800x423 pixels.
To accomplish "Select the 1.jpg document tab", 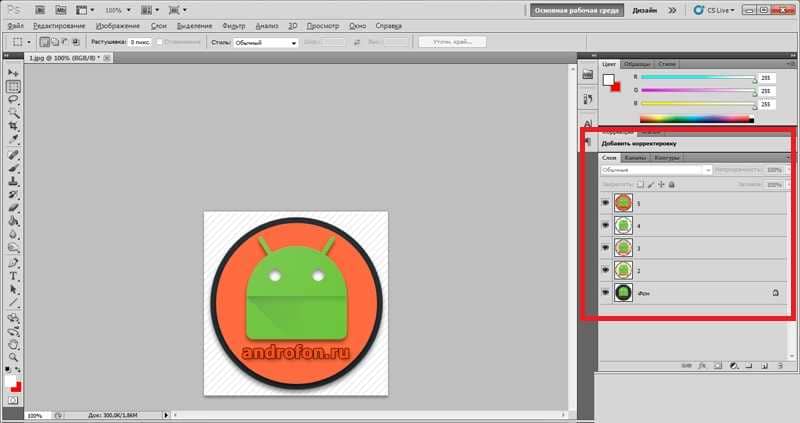I will [x=69, y=58].
